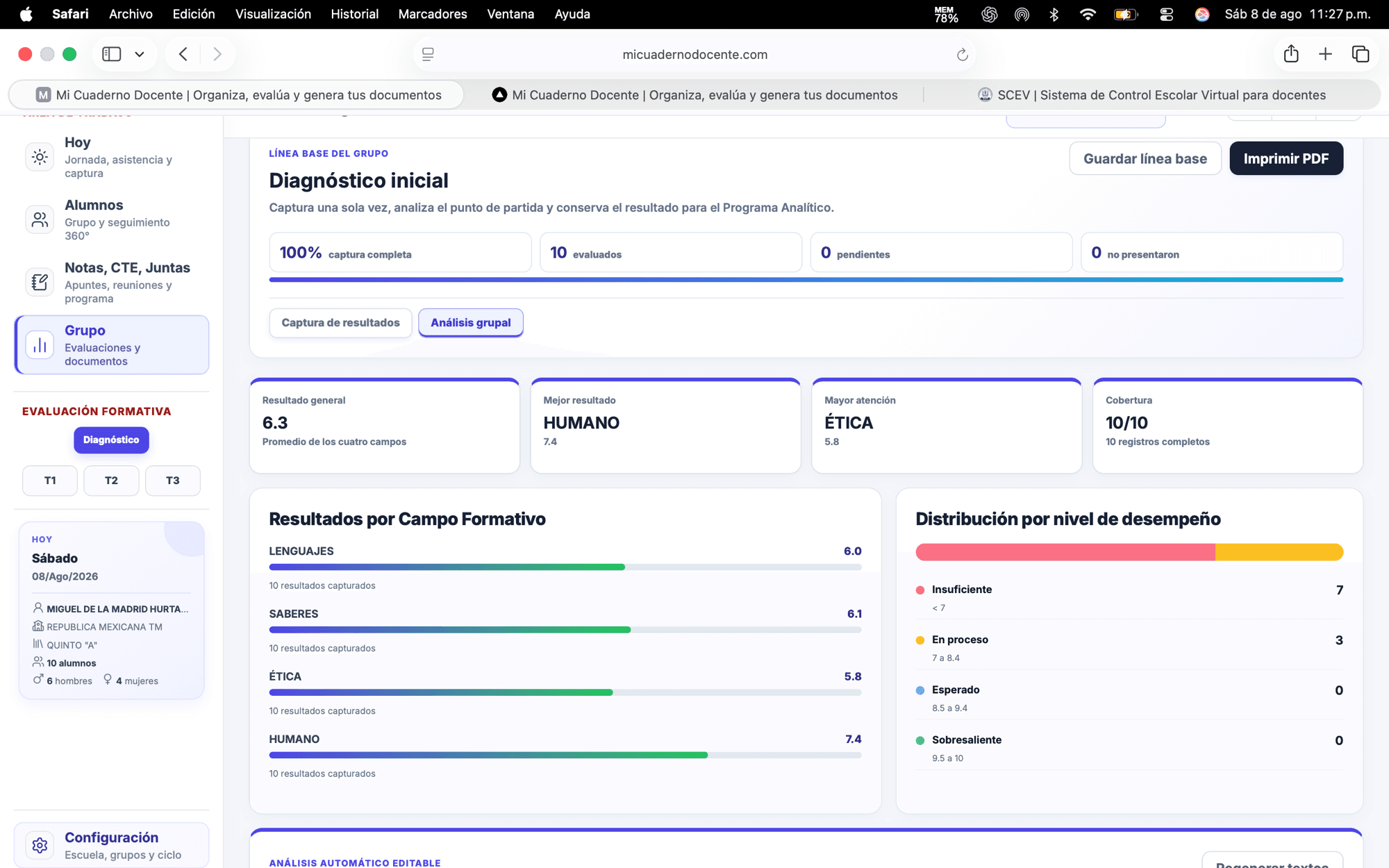Open the Cobertura 10/10 card
Screen dimensions: 1389x868
pyautogui.click(x=1228, y=426)
